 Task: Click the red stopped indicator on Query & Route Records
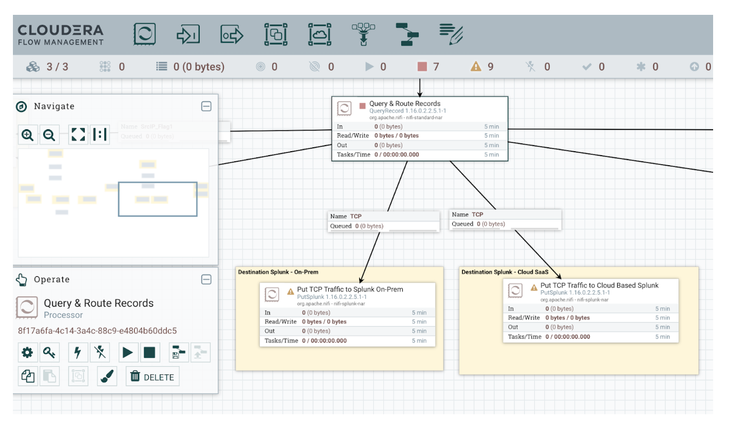pos(362,106)
